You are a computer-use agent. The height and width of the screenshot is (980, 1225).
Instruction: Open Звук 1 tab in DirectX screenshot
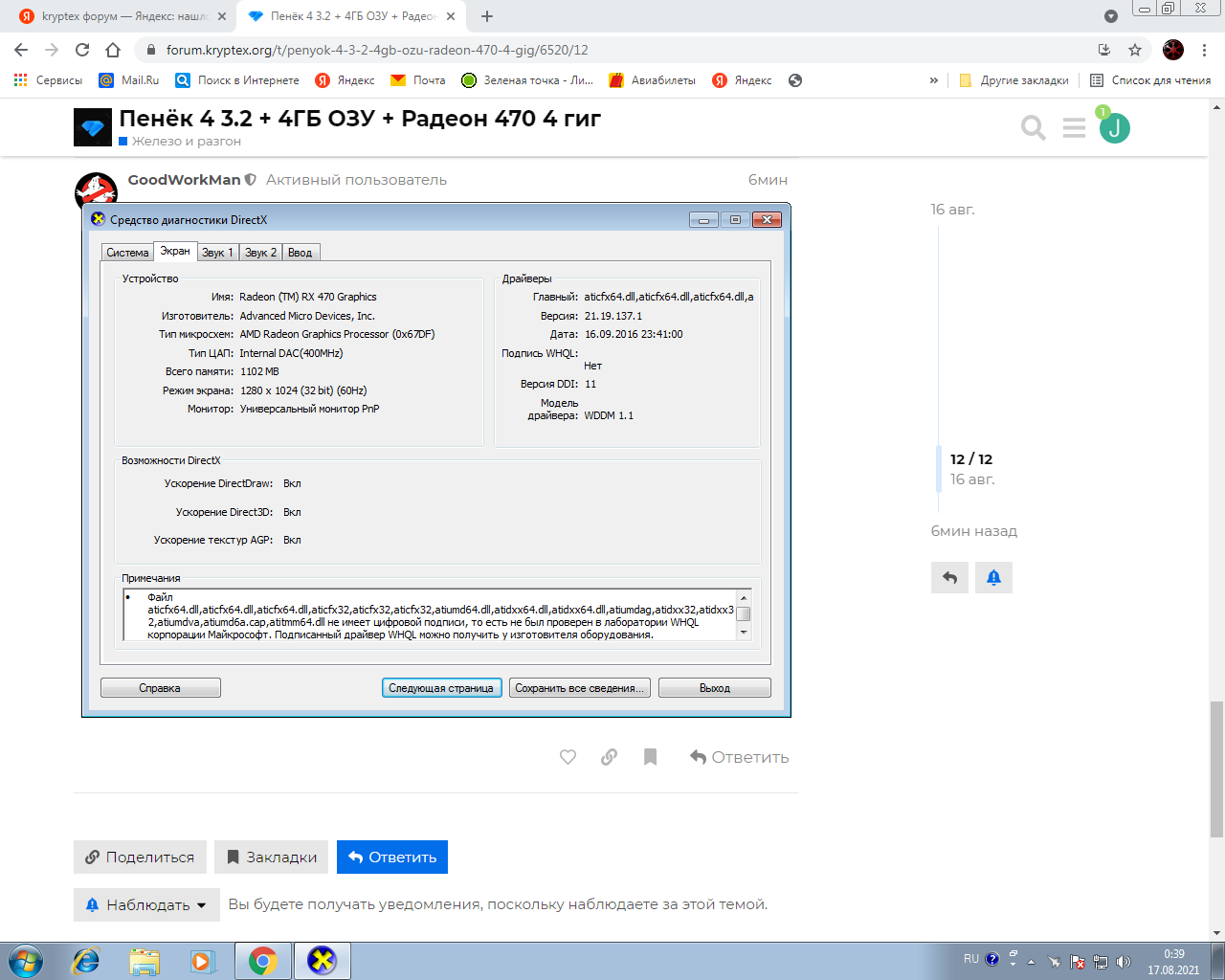(x=217, y=253)
